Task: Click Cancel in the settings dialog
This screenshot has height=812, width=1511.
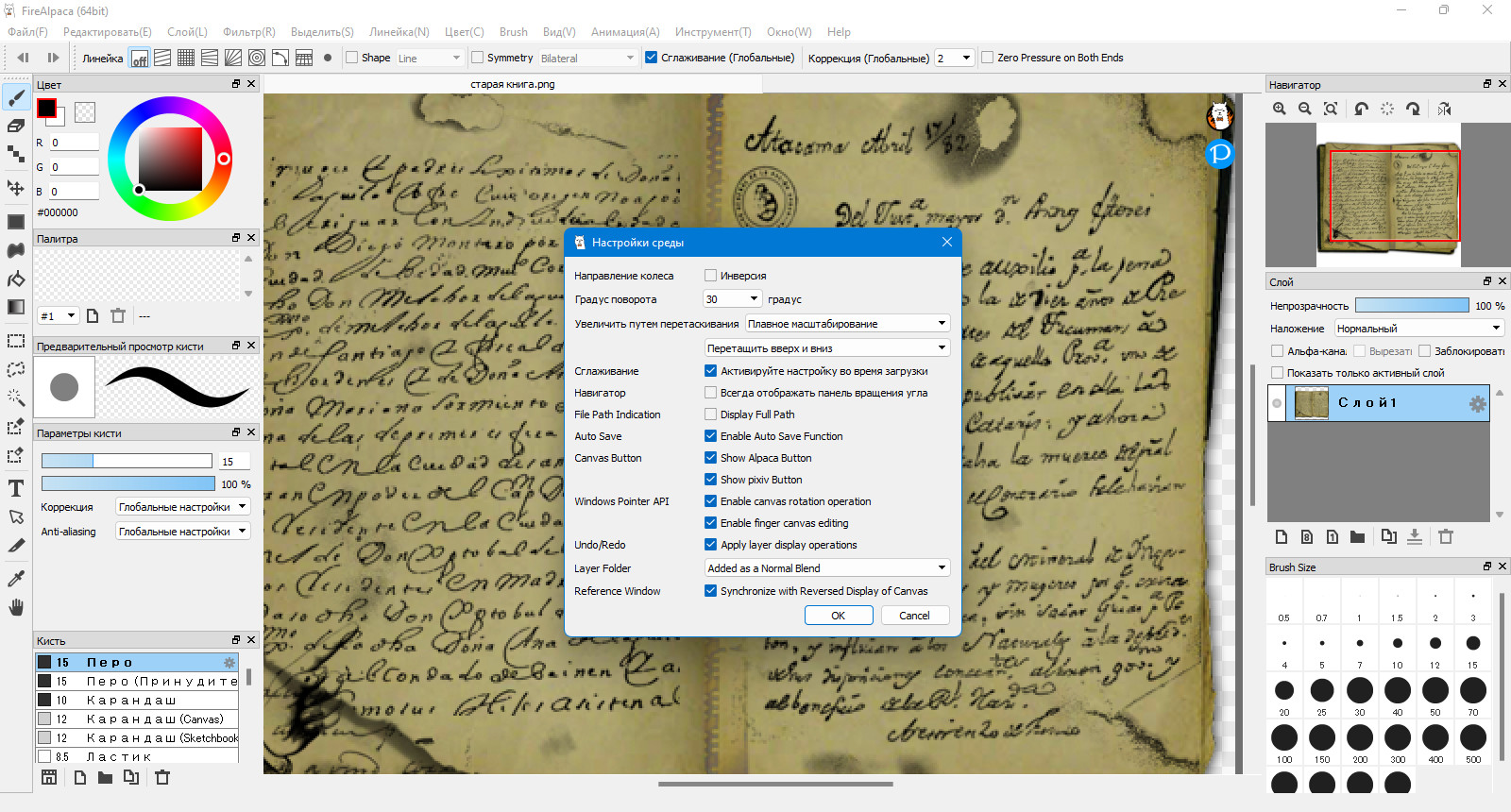Action: [914, 616]
